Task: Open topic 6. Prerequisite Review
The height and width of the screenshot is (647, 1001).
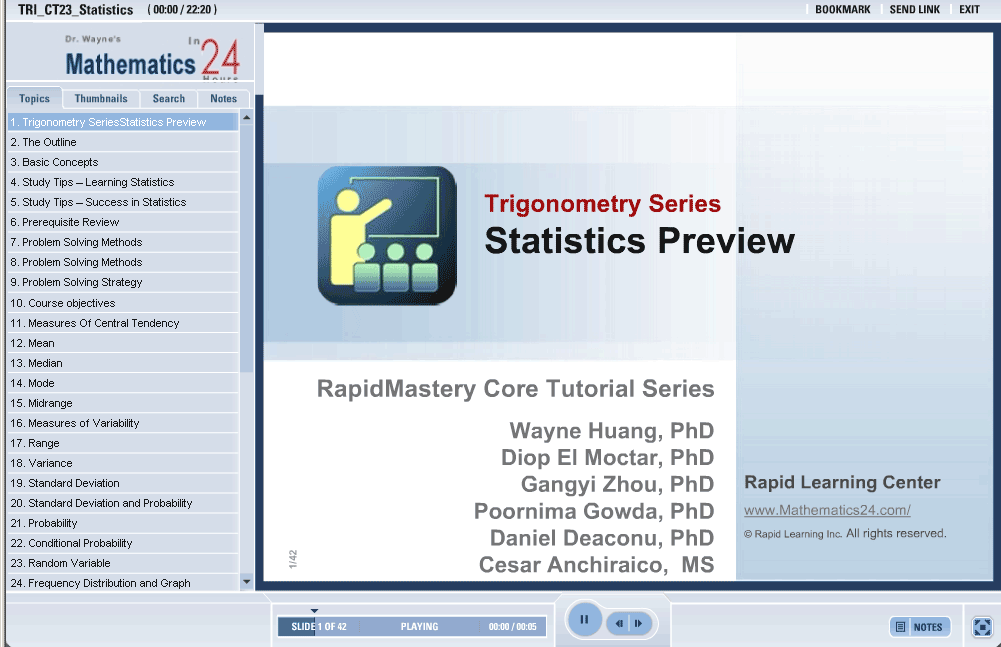Action: point(64,222)
